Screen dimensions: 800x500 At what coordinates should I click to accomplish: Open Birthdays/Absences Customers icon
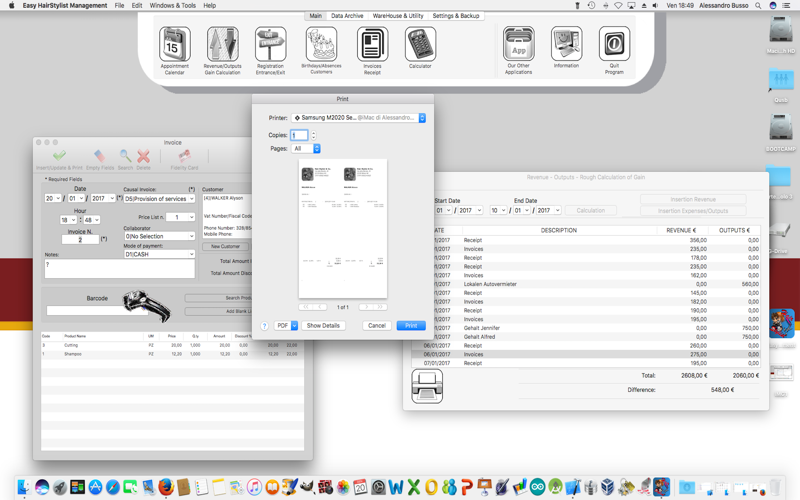pyautogui.click(x=321, y=44)
